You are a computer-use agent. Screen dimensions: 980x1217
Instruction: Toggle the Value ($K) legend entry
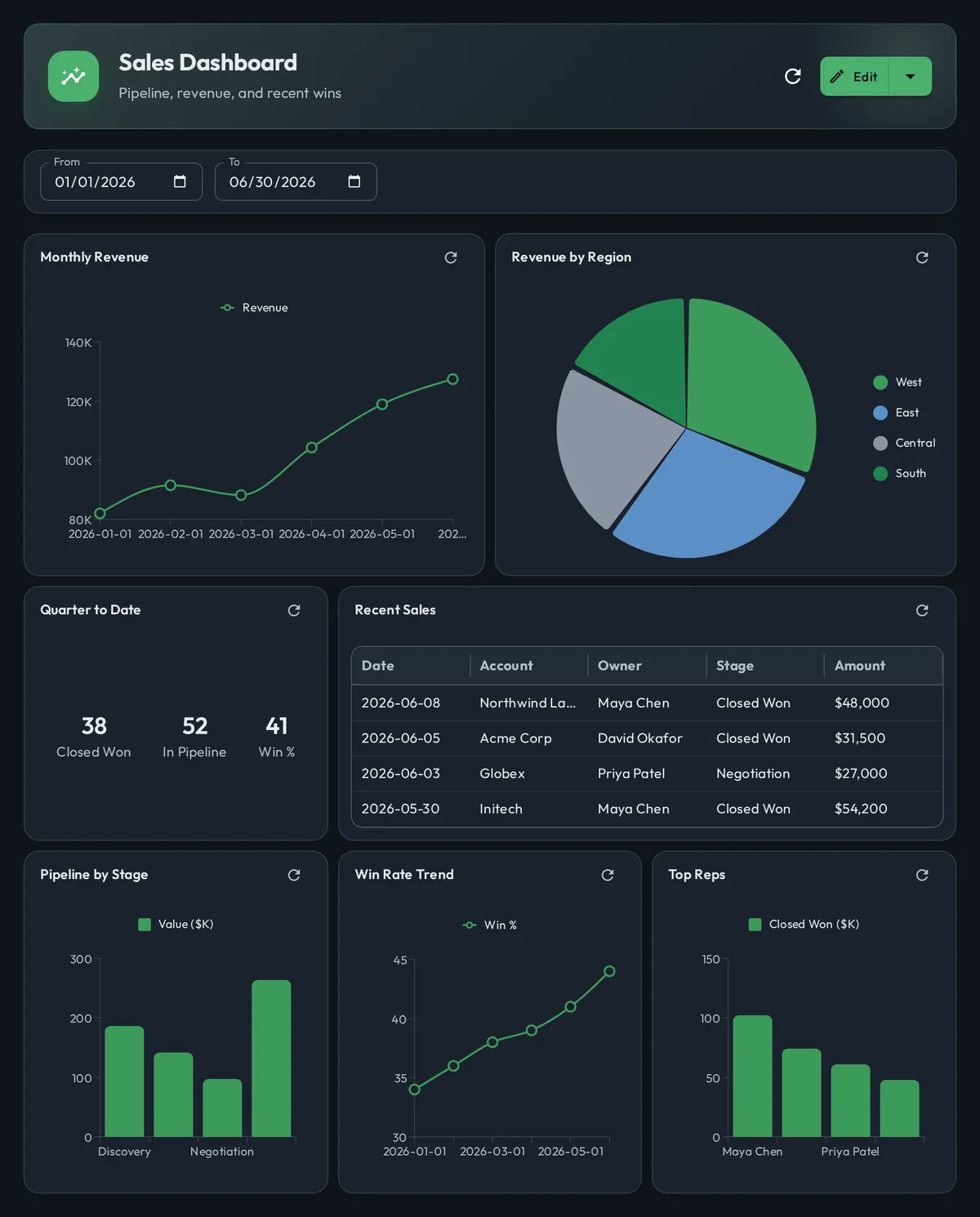pyautogui.click(x=176, y=924)
